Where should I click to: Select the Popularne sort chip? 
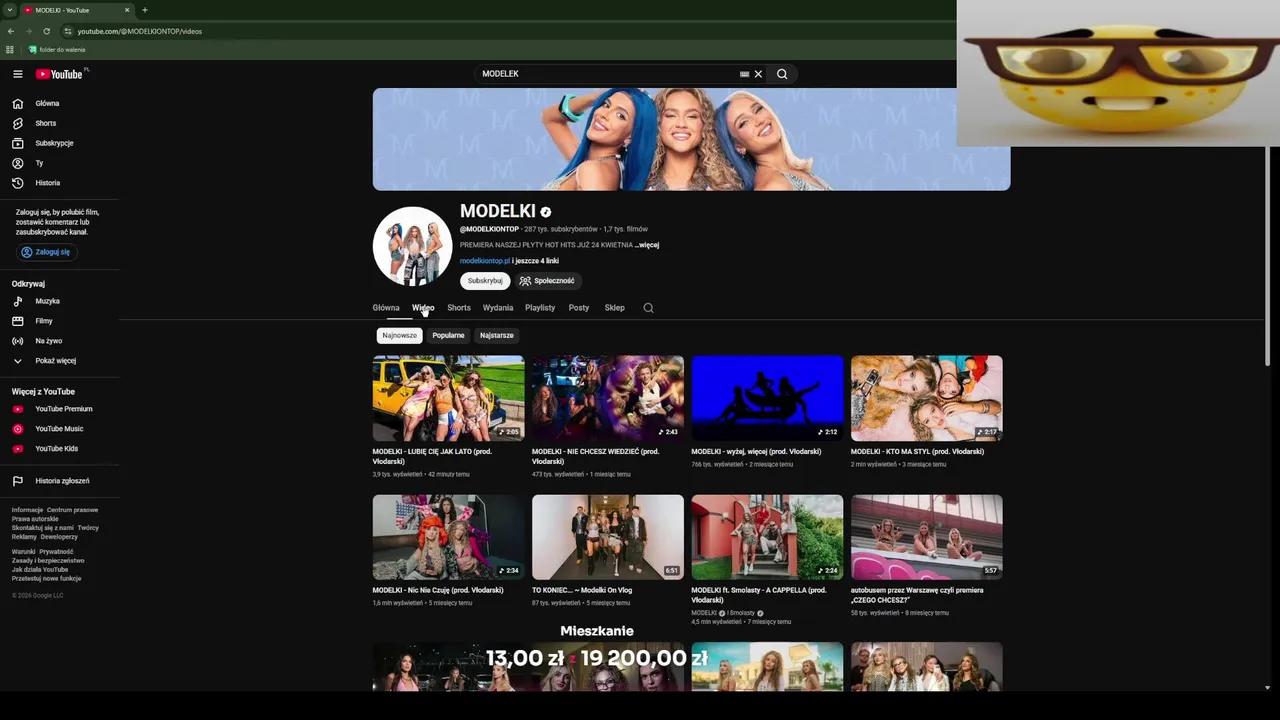448,336
